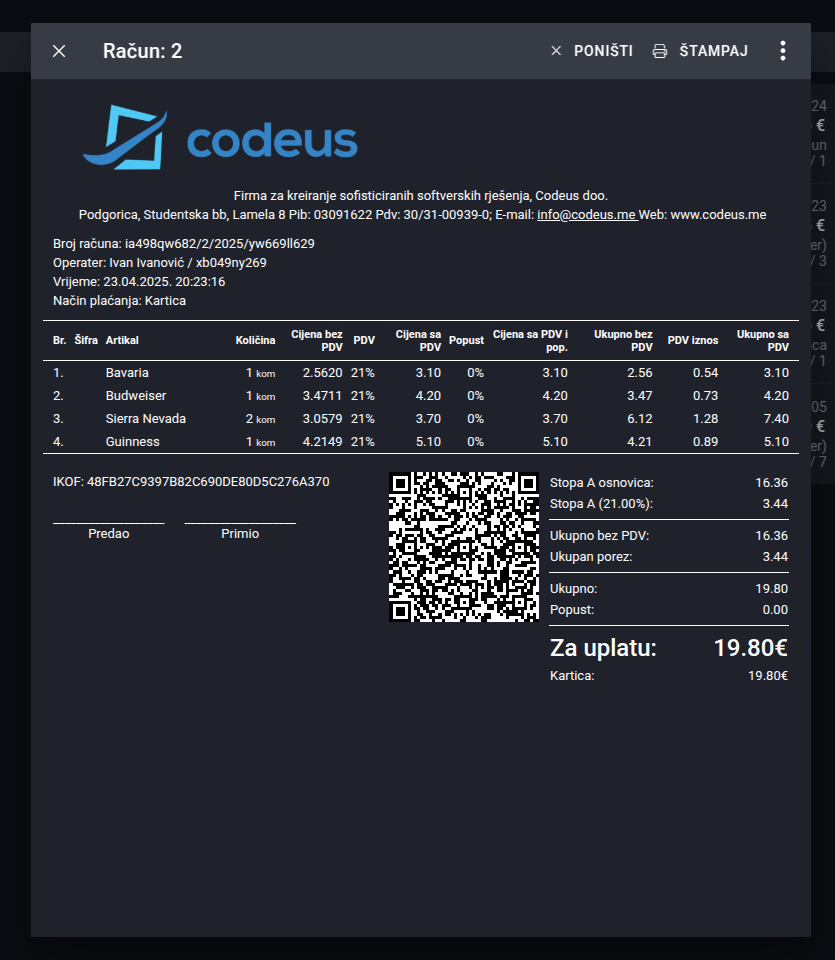Click the Stopa A osnovica label
This screenshot has width=835, height=960.
point(602,483)
